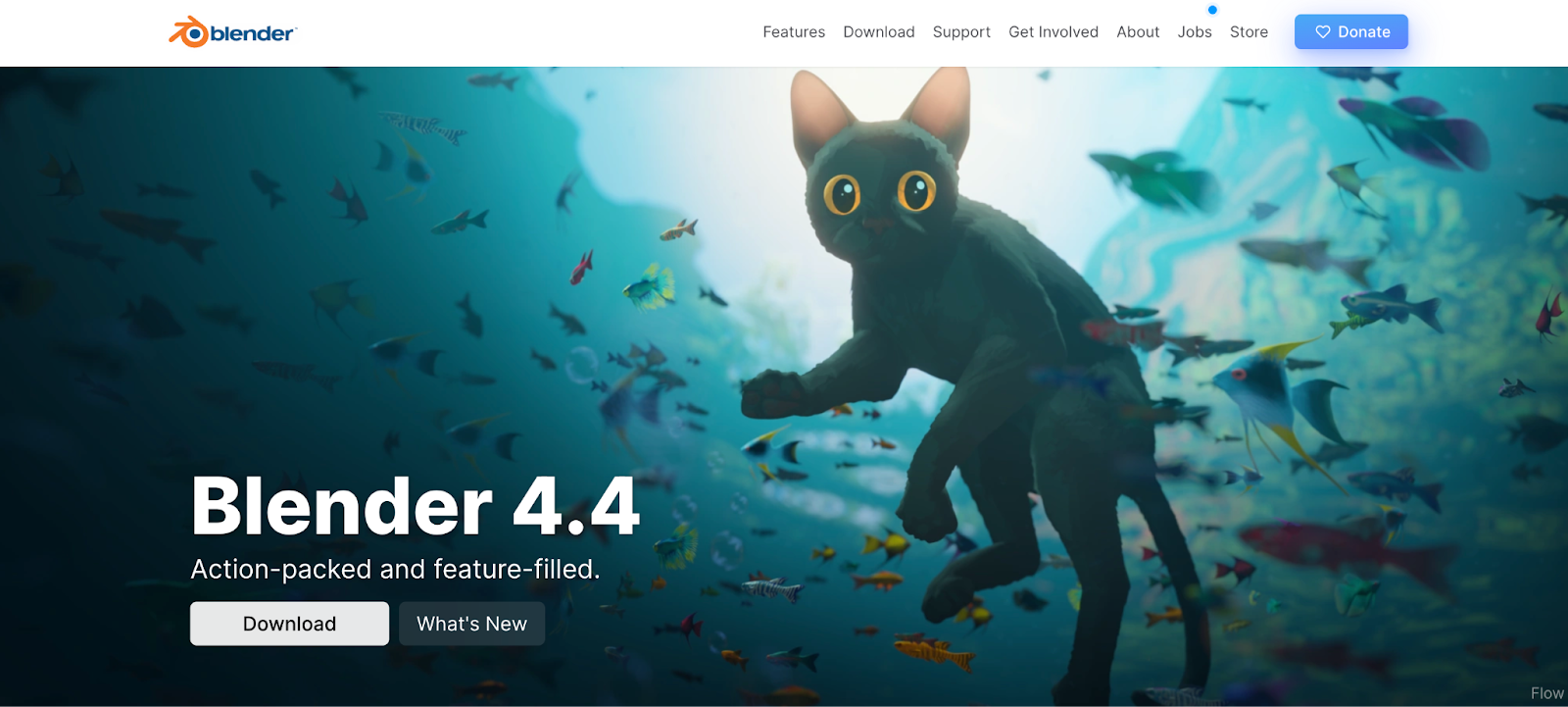Click the Blender 4.4 headline
Screen dimensions: 1568x707
(416, 506)
